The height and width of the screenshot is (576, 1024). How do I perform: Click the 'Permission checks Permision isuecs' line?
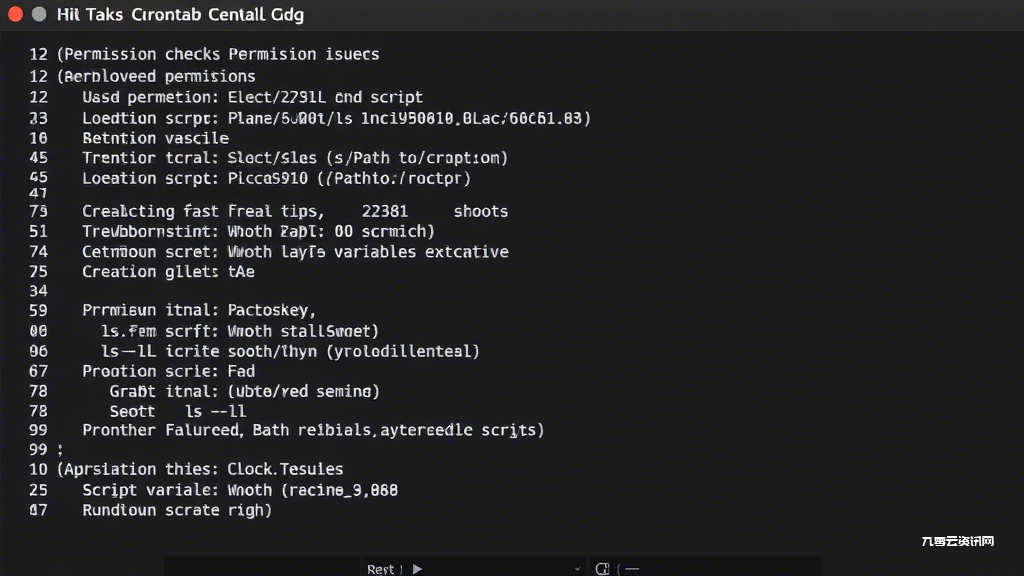pyautogui.click(x=217, y=54)
